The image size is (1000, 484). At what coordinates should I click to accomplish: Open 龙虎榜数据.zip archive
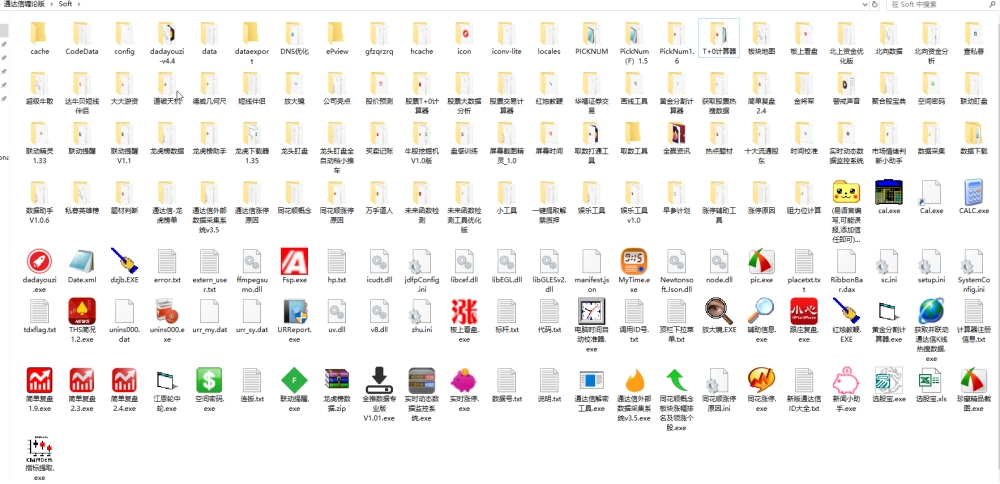336,380
